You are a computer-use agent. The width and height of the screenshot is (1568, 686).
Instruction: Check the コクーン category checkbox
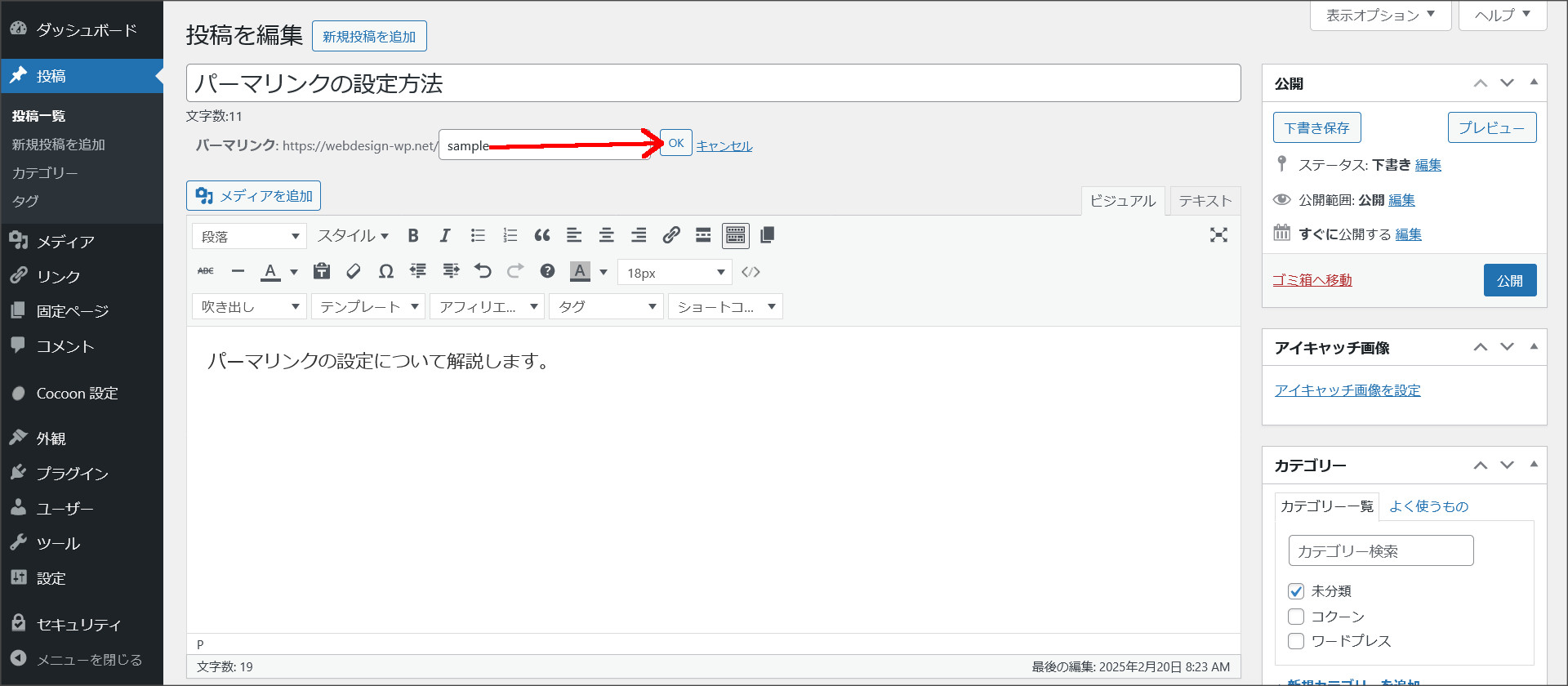tap(1296, 617)
